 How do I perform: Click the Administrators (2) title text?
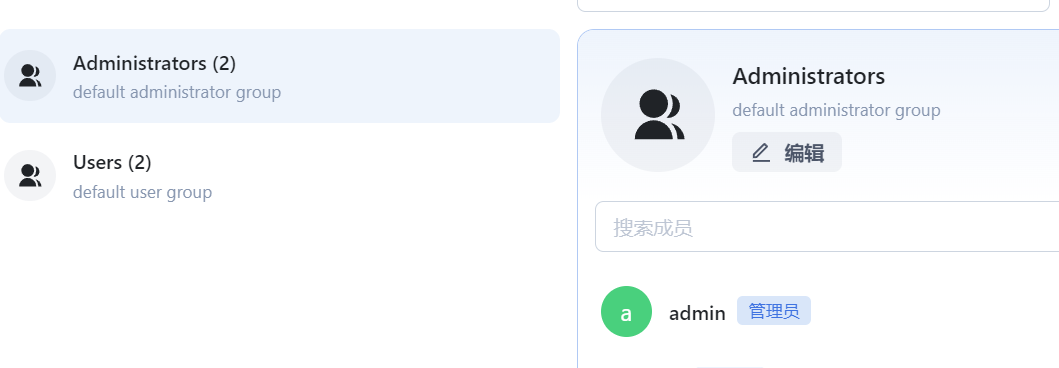(155, 63)
